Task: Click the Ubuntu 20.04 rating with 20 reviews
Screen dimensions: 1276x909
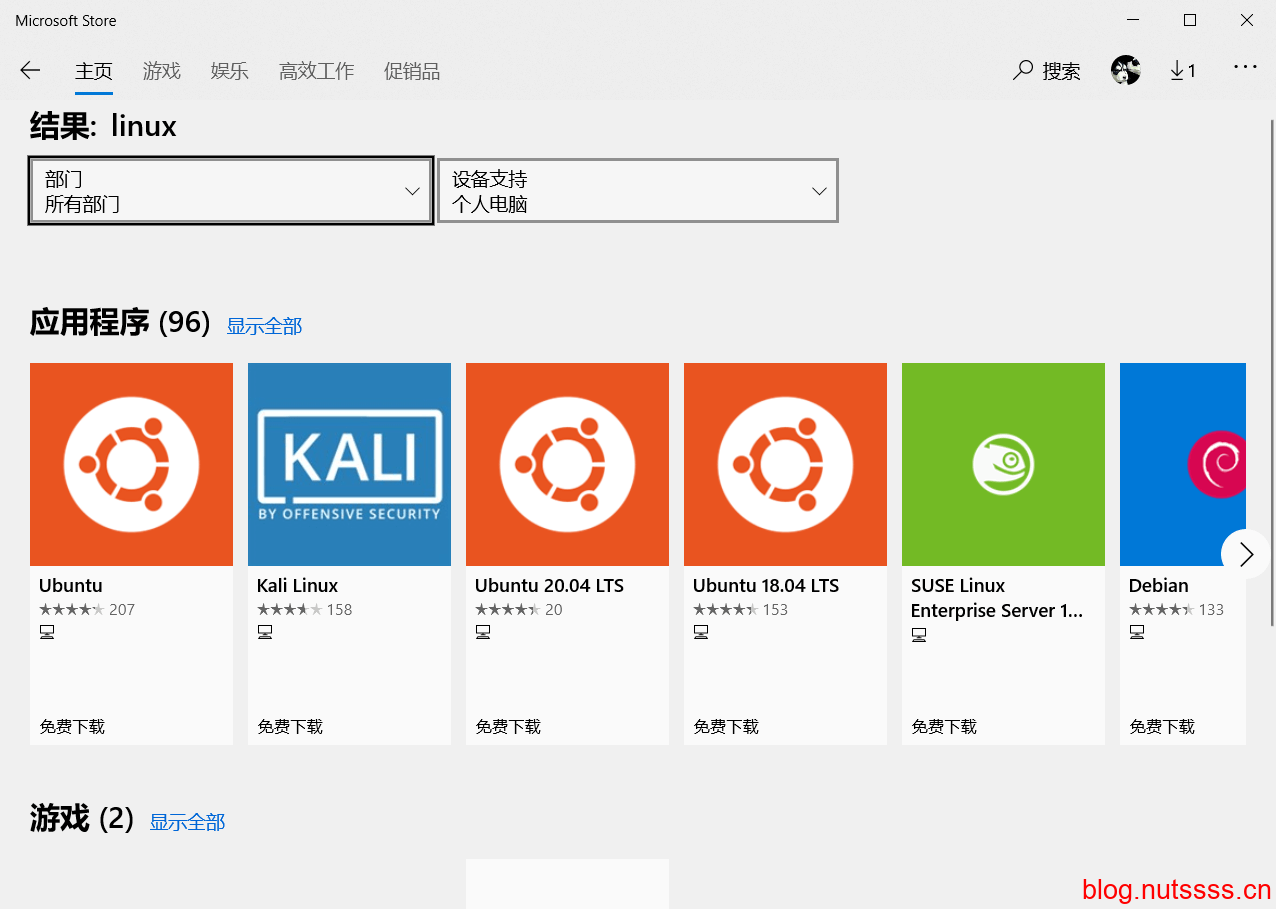Action: (519, 610)
